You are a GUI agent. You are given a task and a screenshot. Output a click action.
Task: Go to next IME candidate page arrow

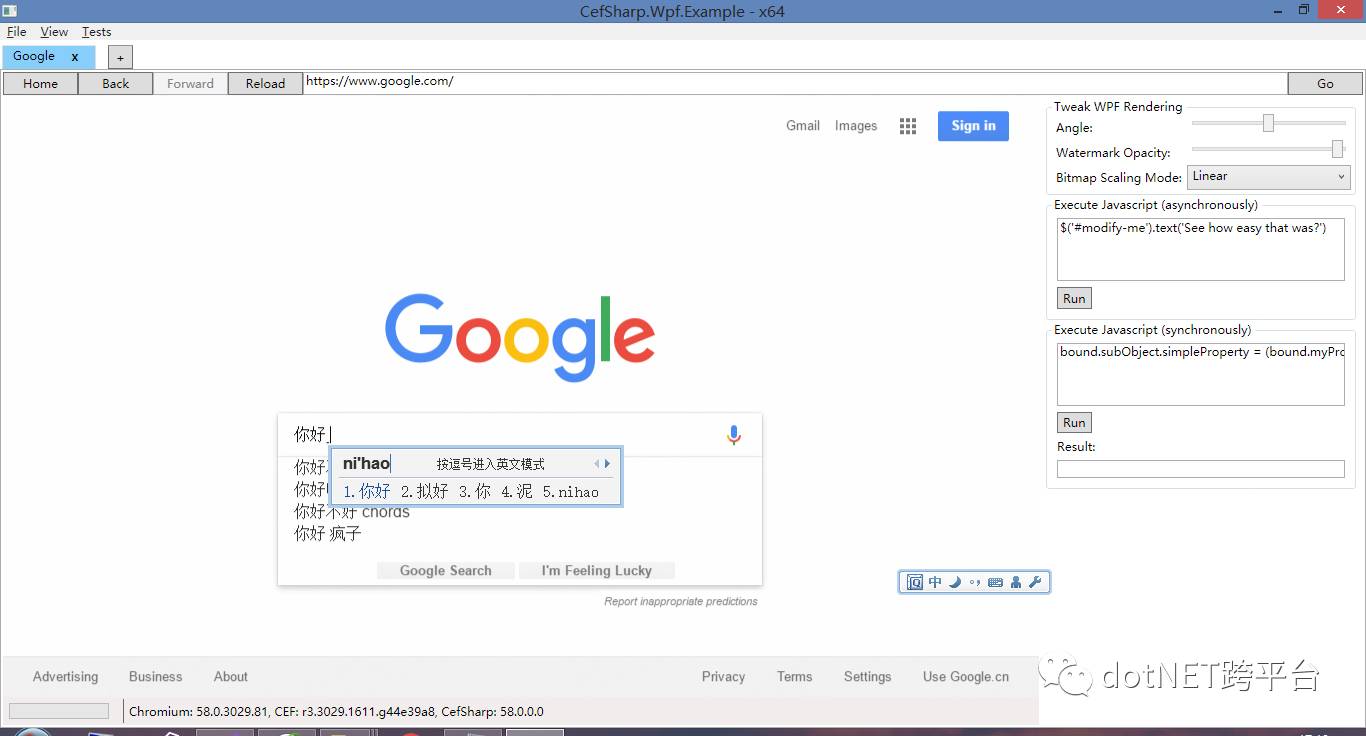[607, 464]
